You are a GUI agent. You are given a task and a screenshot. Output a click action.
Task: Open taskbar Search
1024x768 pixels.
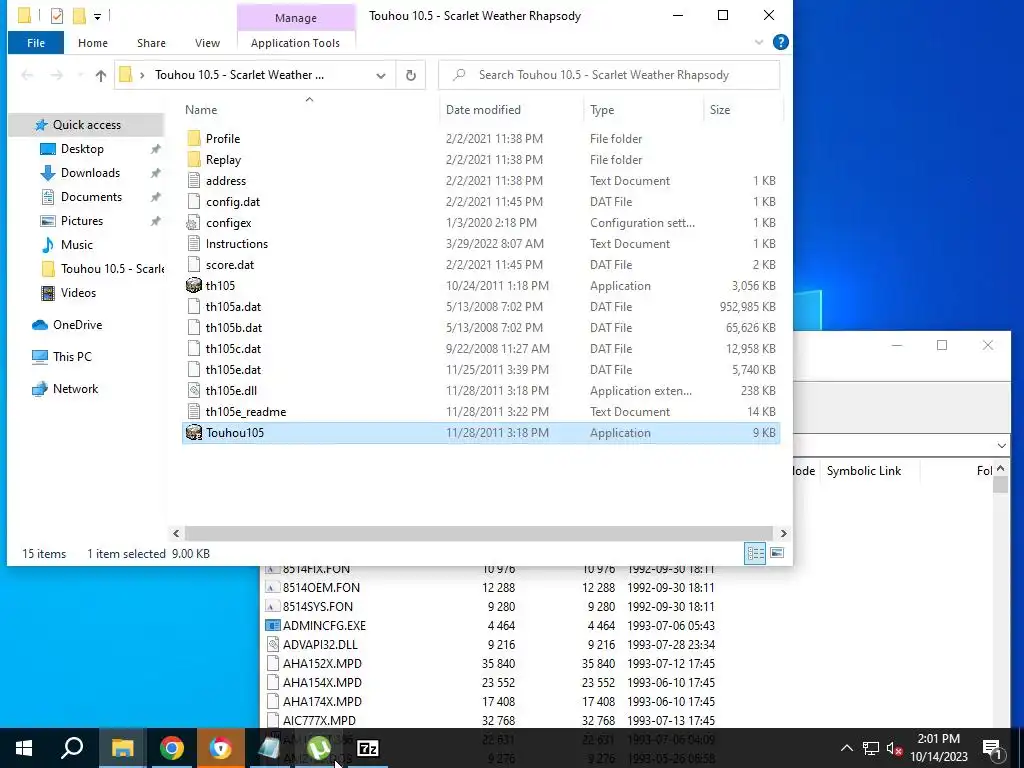coord(72,748)
